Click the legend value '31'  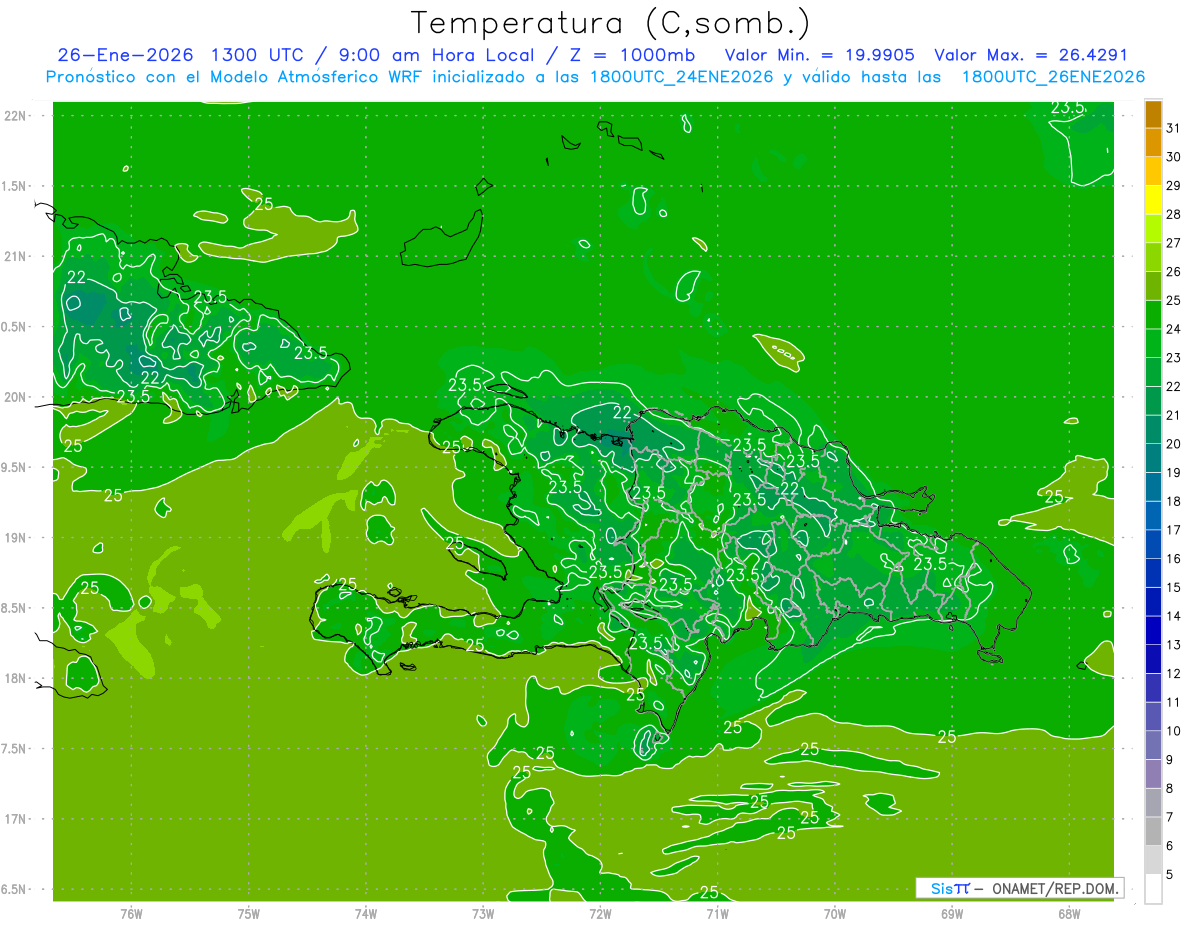coord(1174,128)
